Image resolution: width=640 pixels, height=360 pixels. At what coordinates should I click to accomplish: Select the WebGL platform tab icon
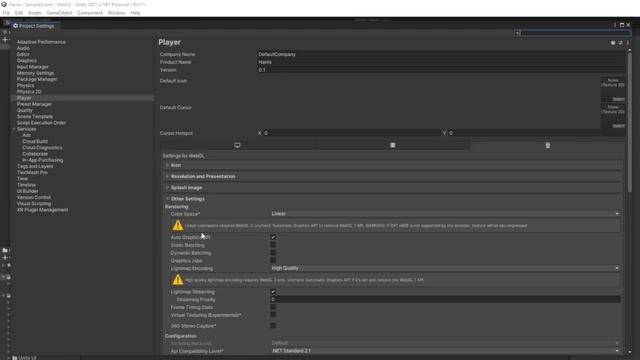[x=548, y=145]
